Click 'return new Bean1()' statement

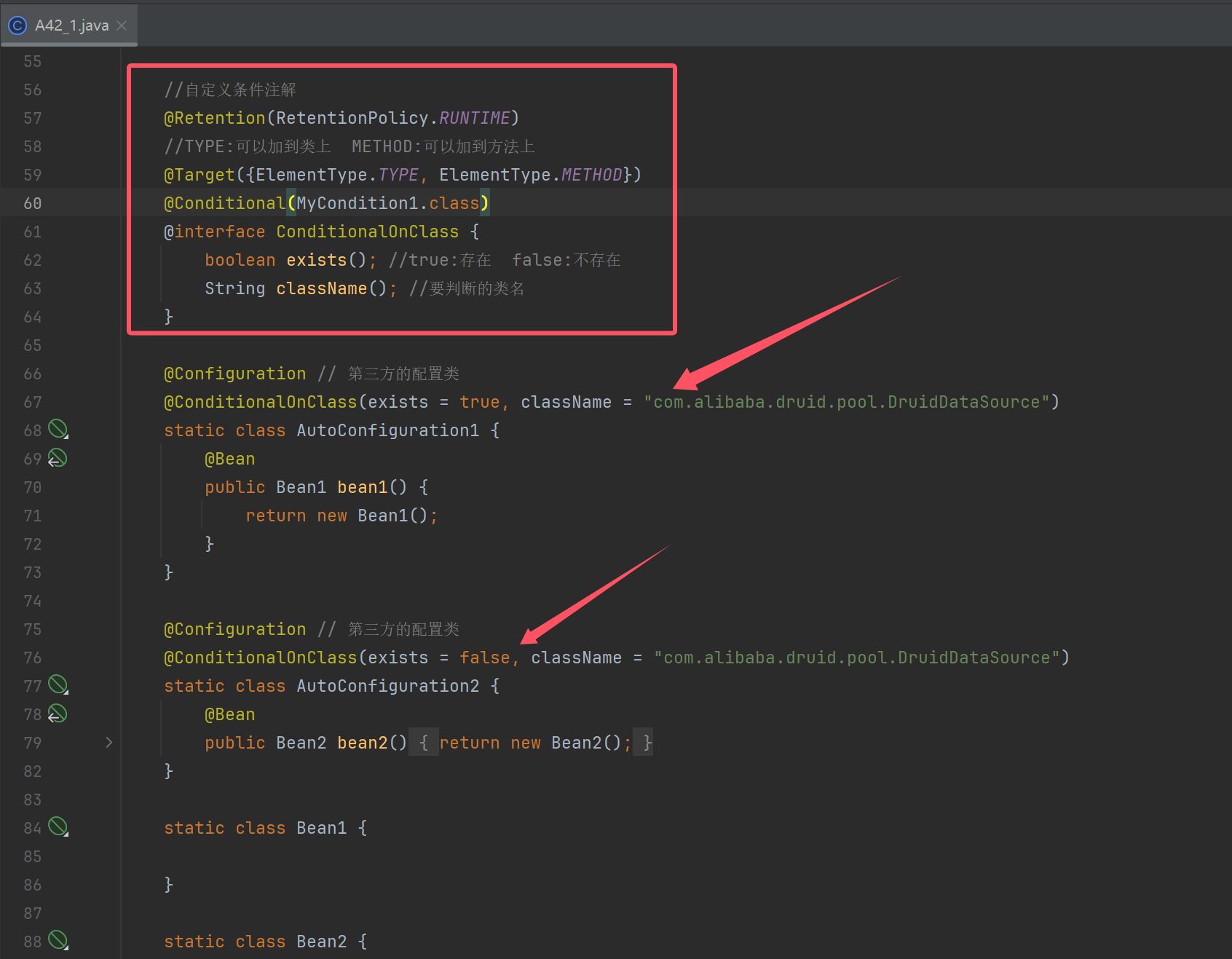341,516
